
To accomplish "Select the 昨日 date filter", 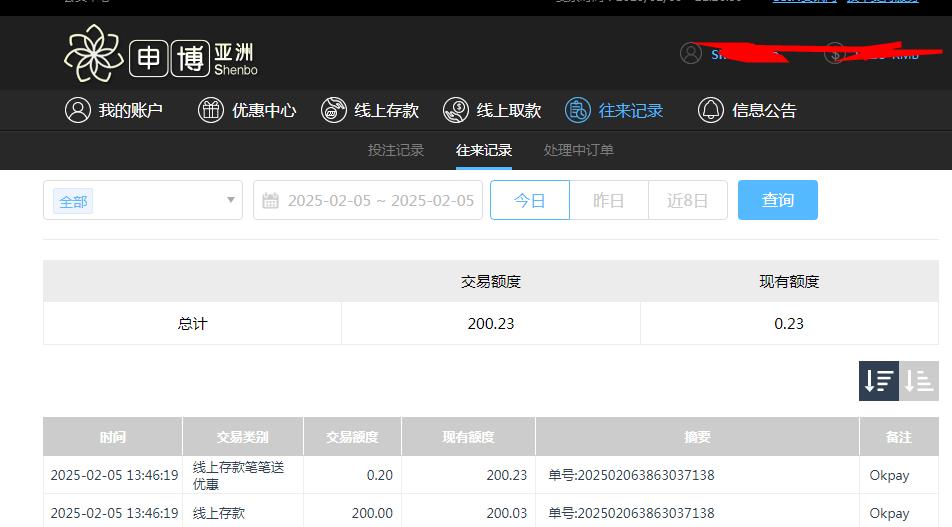I will pos(609,200).
